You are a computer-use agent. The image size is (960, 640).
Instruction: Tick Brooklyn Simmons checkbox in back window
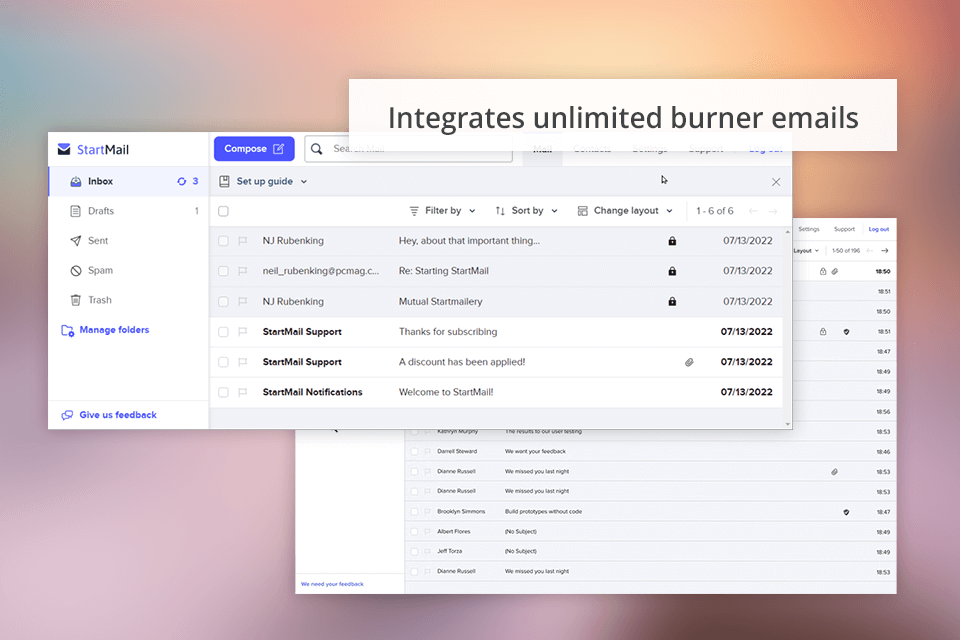point(414,511)
